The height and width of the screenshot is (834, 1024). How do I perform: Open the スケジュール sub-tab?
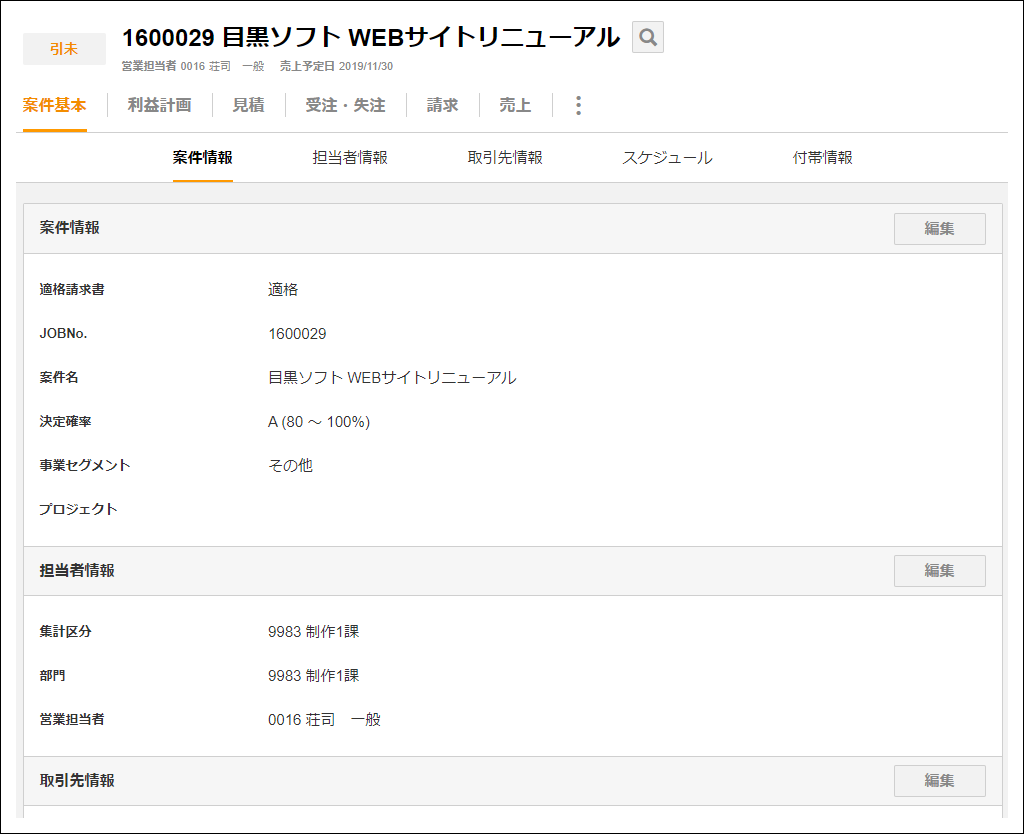coord(667,157)
